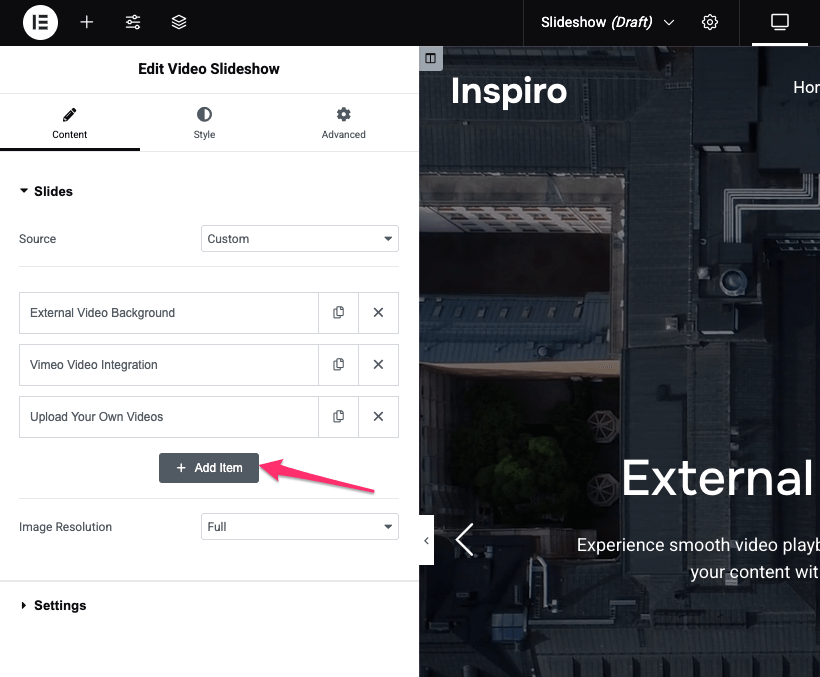Open the Structure layers icon
The height and width of the screenshot is (677, 820).
[179, 22]
